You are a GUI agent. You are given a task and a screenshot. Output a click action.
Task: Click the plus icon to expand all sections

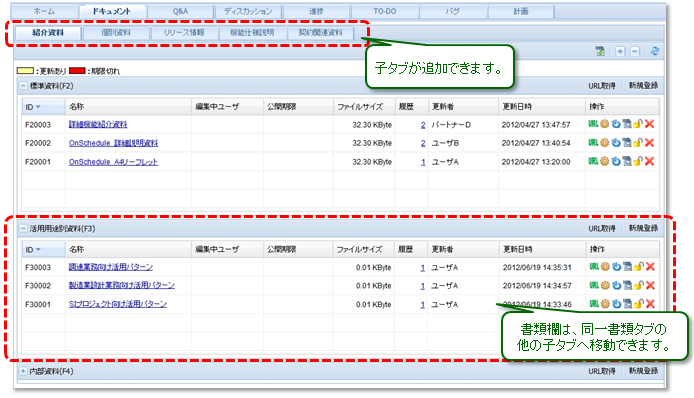[x=620, y=51]
